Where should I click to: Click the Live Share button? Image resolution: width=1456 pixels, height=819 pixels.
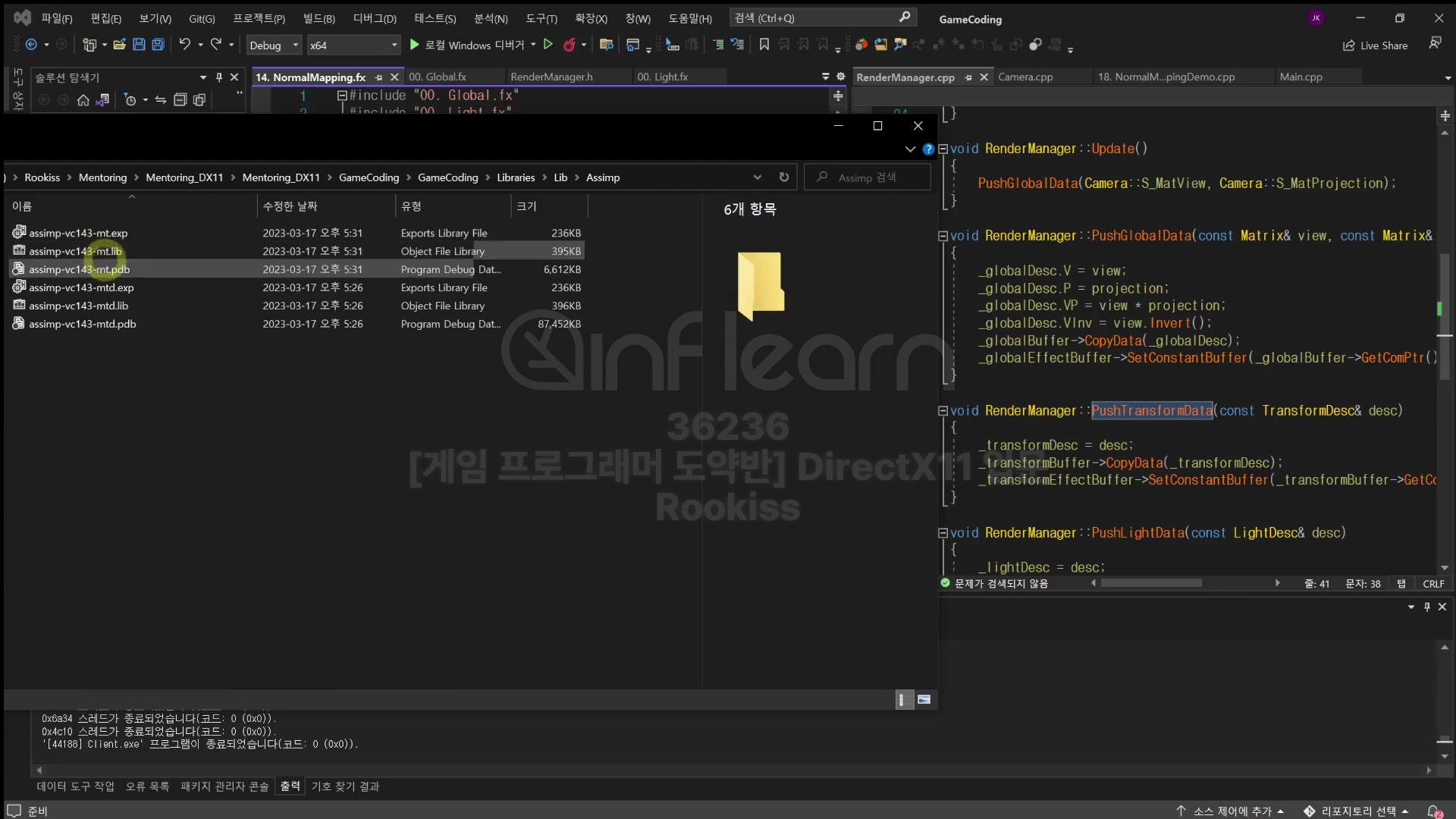1375,45
